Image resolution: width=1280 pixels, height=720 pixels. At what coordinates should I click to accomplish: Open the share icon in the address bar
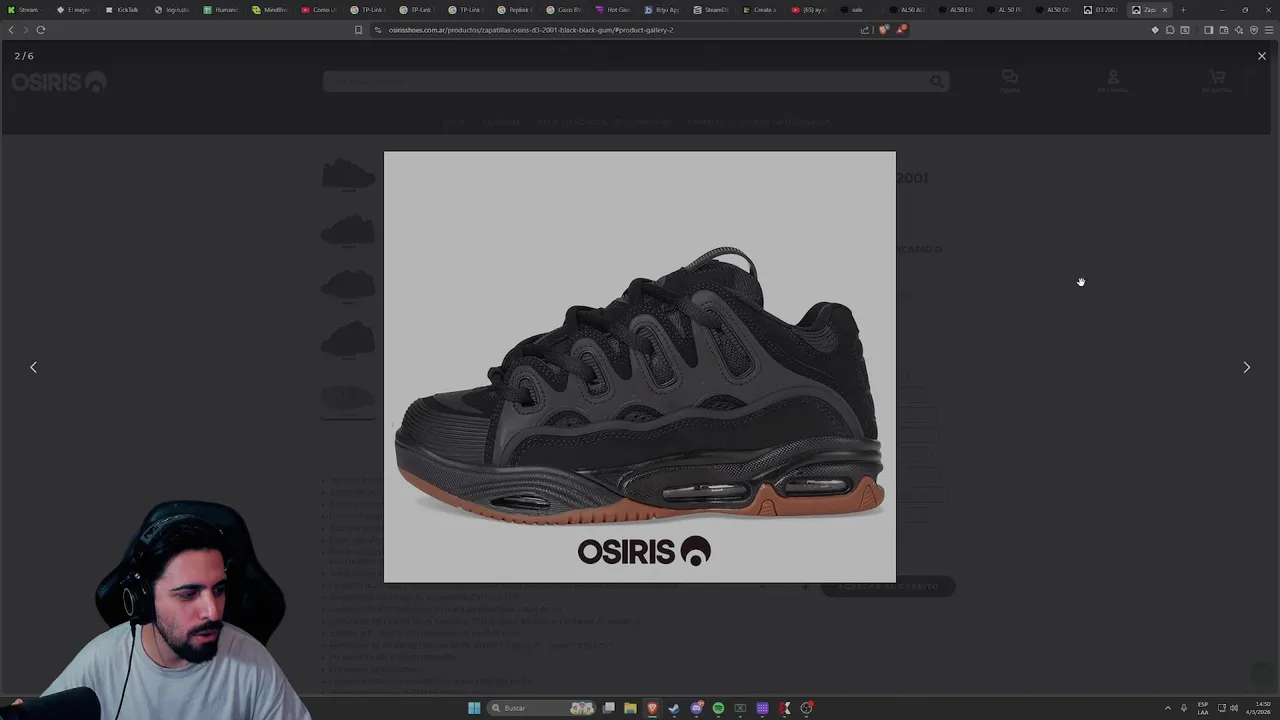865,30
